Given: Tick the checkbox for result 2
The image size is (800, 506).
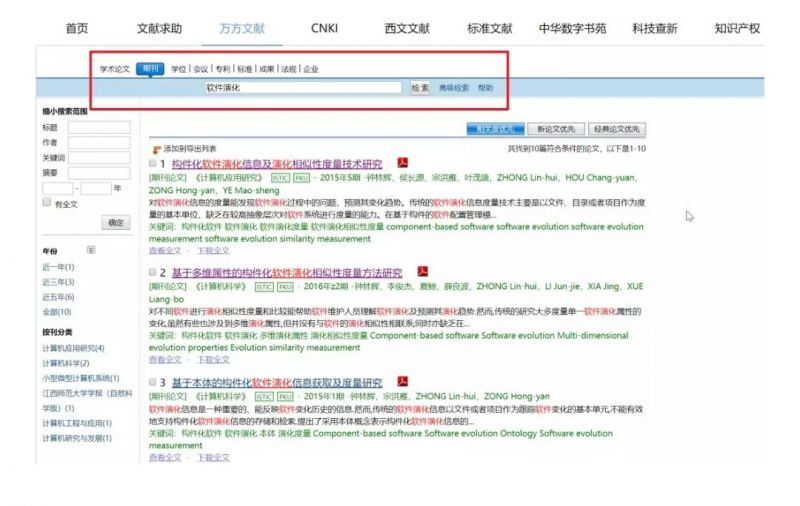Looking at the screenshot, I should (153, 273).
